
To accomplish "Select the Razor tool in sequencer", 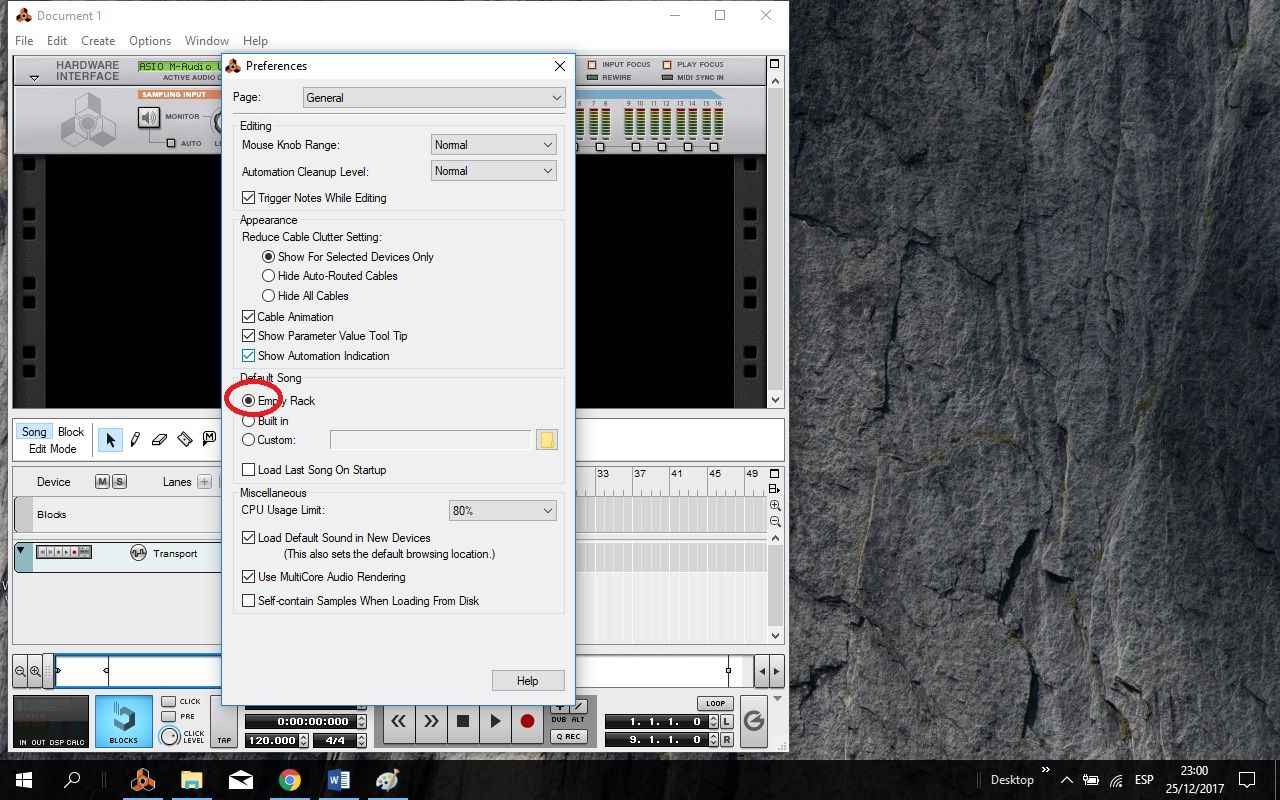I will point(184,439).
